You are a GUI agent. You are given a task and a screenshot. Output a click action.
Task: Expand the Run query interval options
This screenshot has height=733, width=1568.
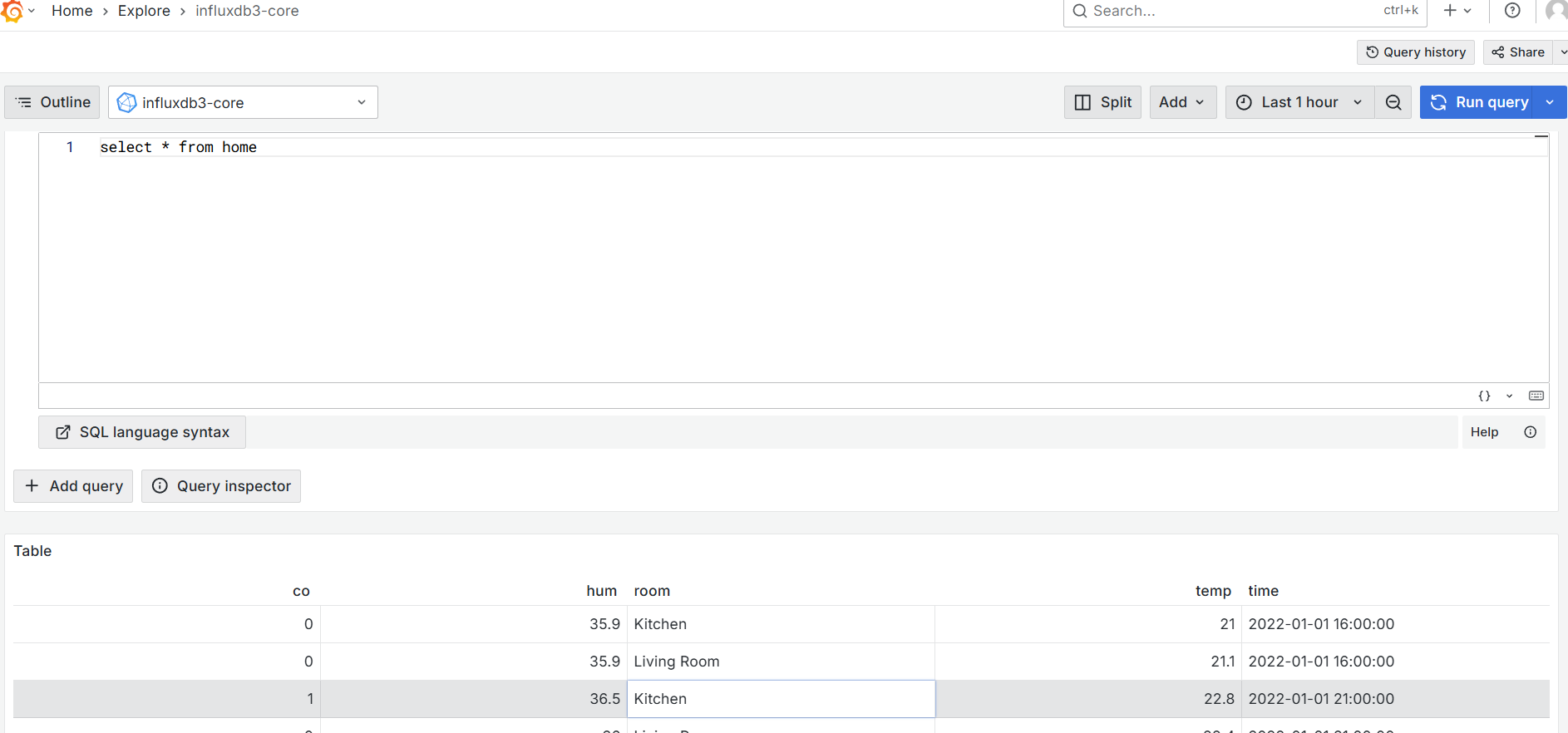pyautogui.click(x=1551, y=102)
